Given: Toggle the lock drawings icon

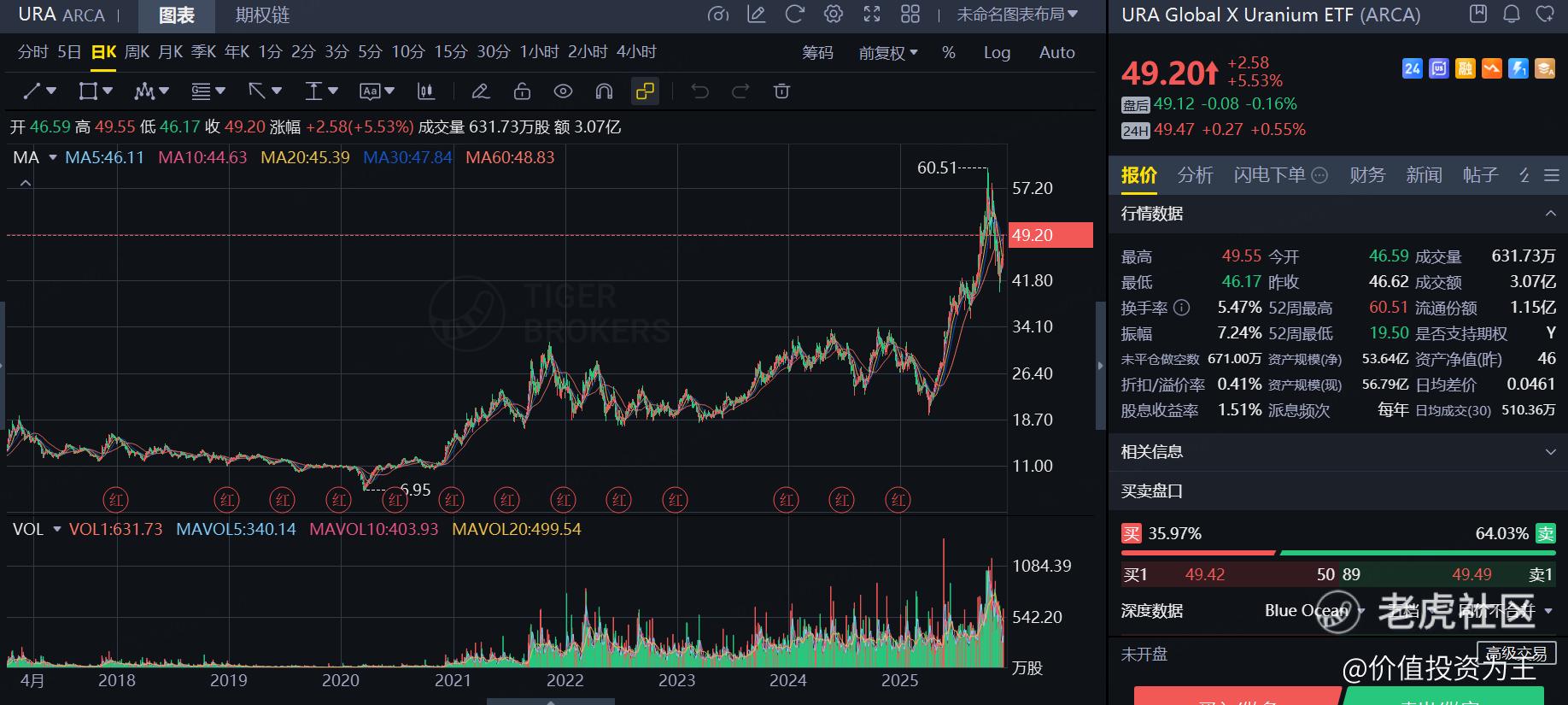Looking at the screenshot, I should [x=522, y=91].
